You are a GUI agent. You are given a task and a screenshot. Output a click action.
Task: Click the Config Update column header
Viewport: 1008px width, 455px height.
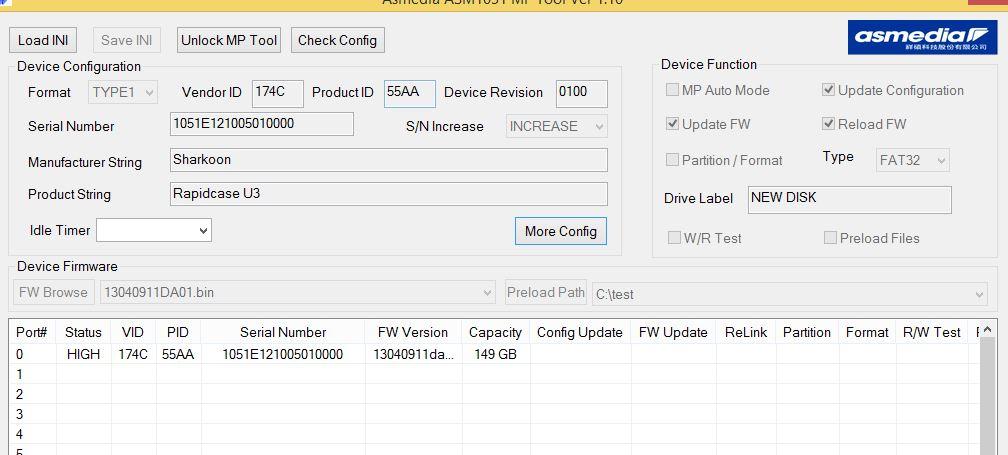click(x=580, y=332)
